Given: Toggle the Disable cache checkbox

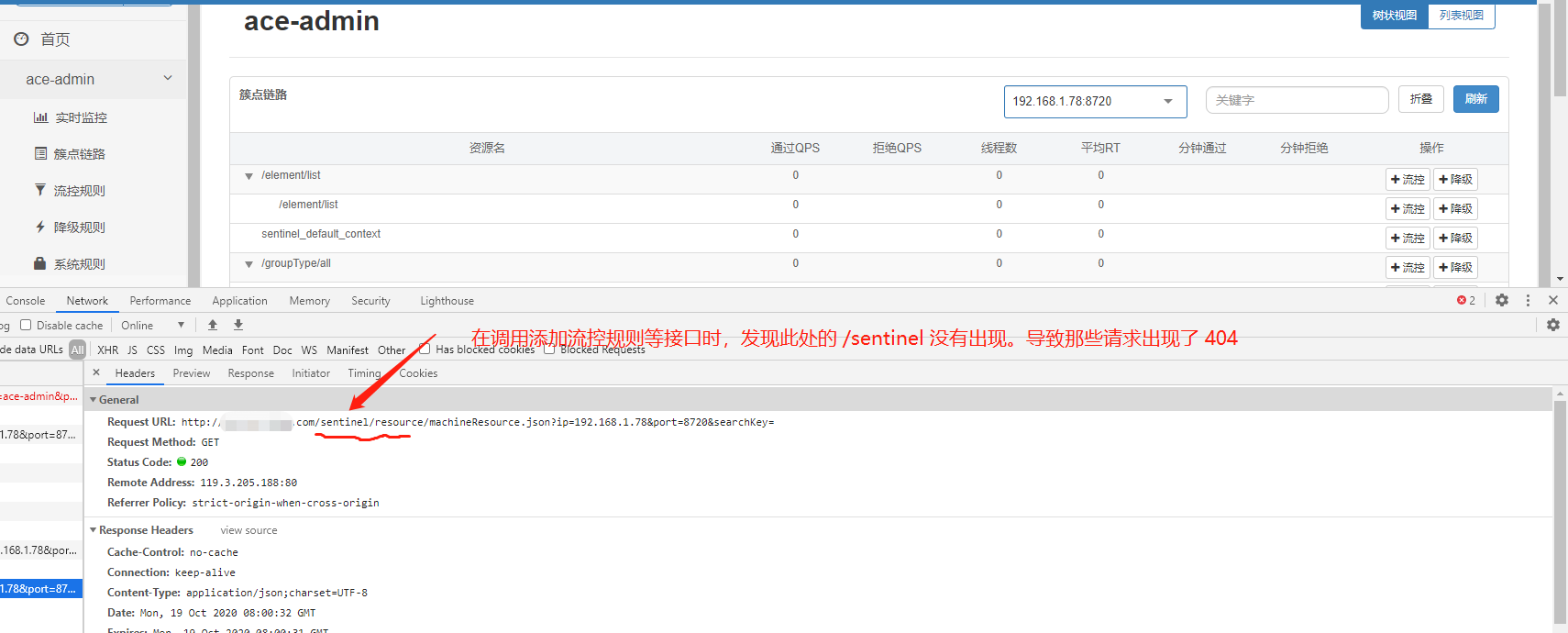Looking at the screenshot, I should pyautogui.click(x=26, y=325).
